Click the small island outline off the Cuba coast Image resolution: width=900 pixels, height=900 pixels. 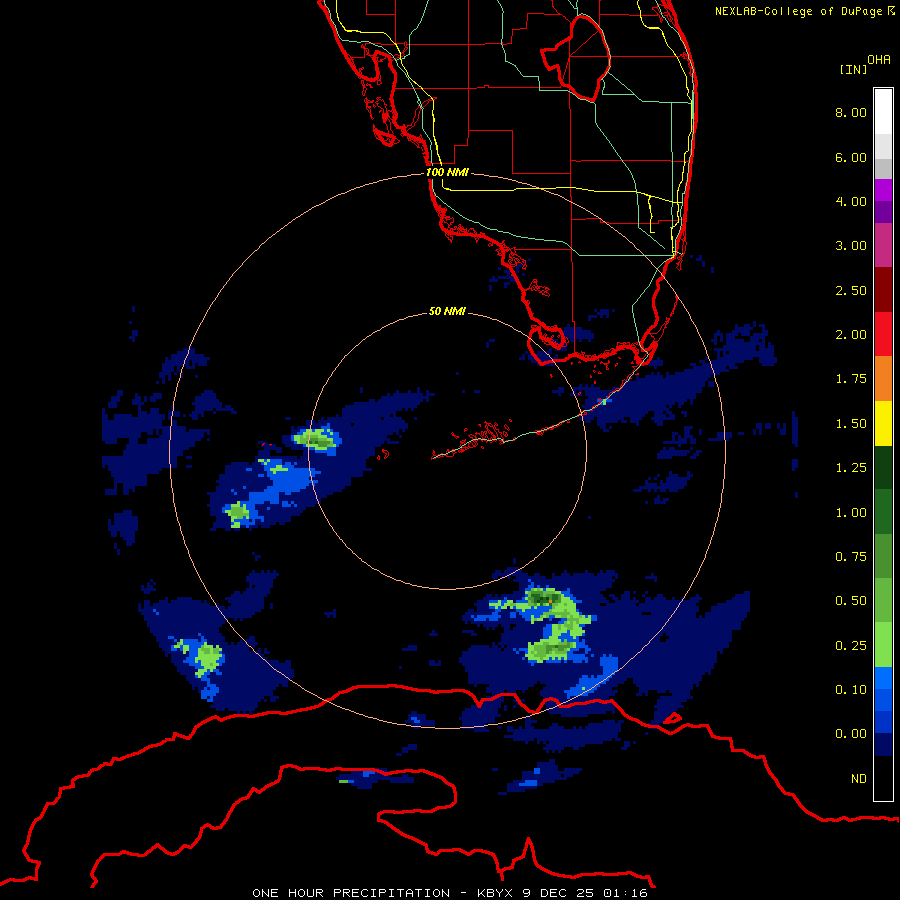[672, 718]
